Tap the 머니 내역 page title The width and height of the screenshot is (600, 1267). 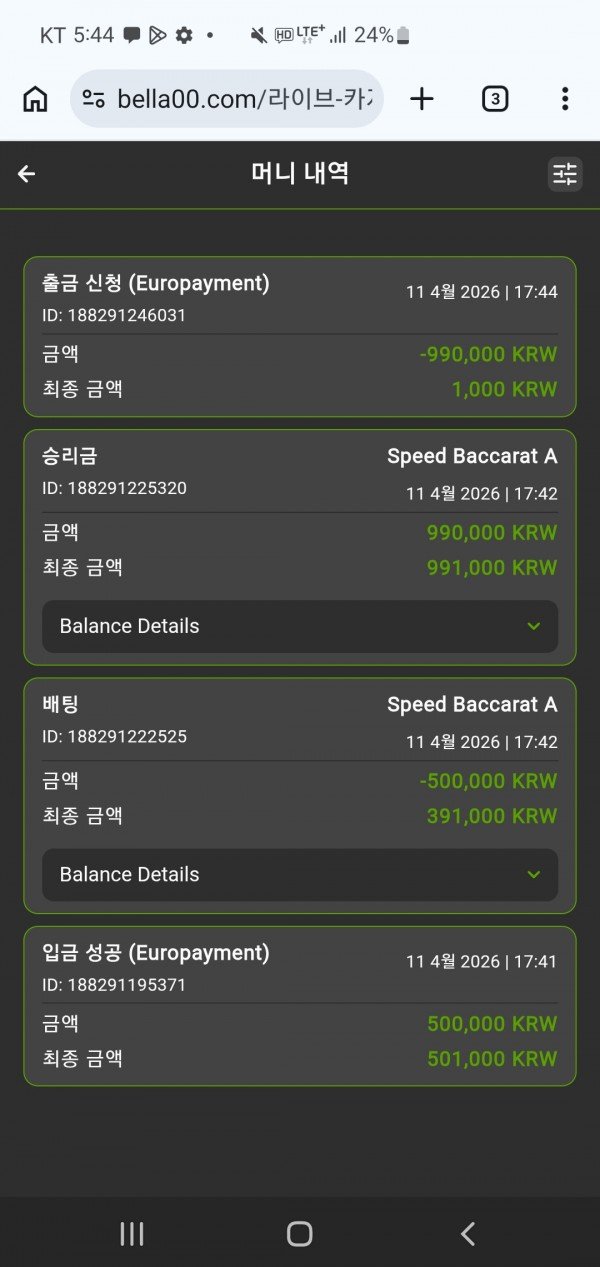(300, 174)
